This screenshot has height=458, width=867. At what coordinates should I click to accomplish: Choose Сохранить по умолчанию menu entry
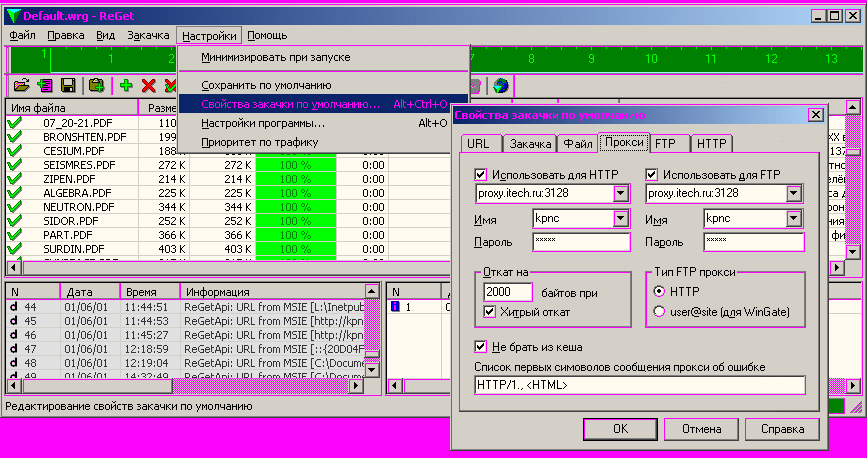[323, 86]
